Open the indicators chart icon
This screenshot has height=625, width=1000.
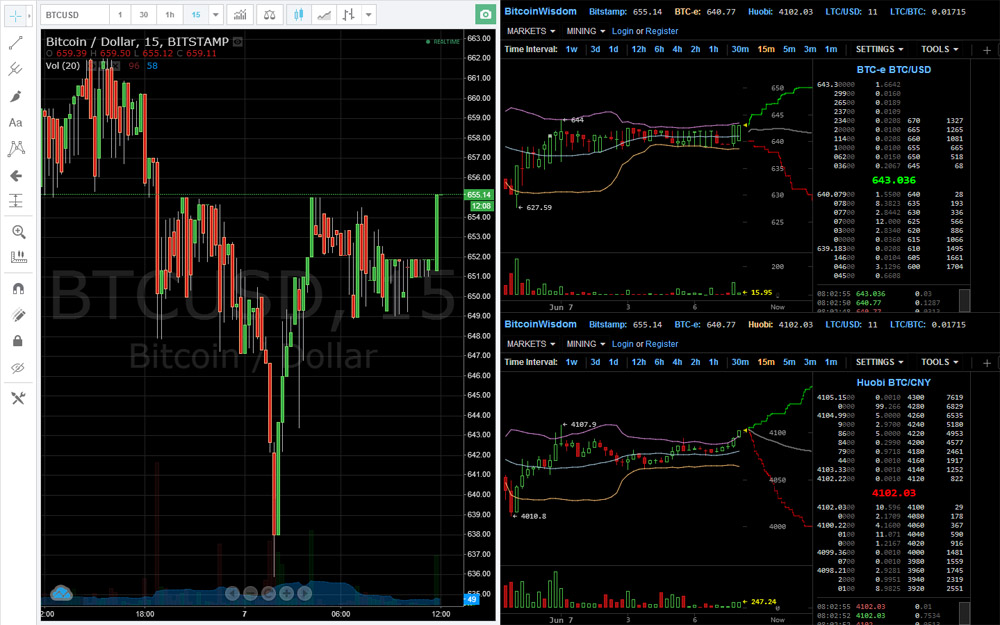pyautogui.click(x=240, y=15)
